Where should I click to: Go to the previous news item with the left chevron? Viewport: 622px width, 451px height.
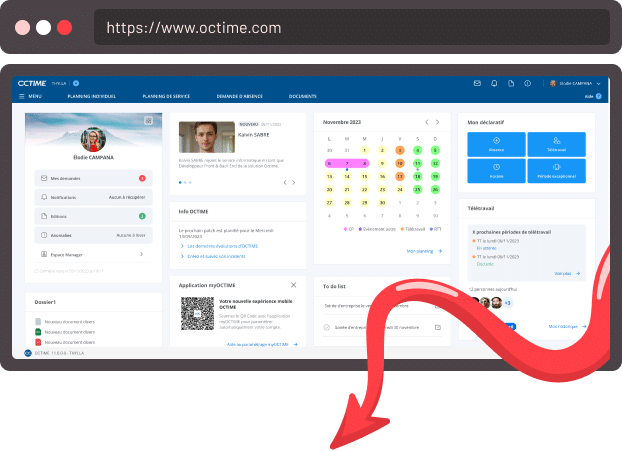[x=285, y=182]
